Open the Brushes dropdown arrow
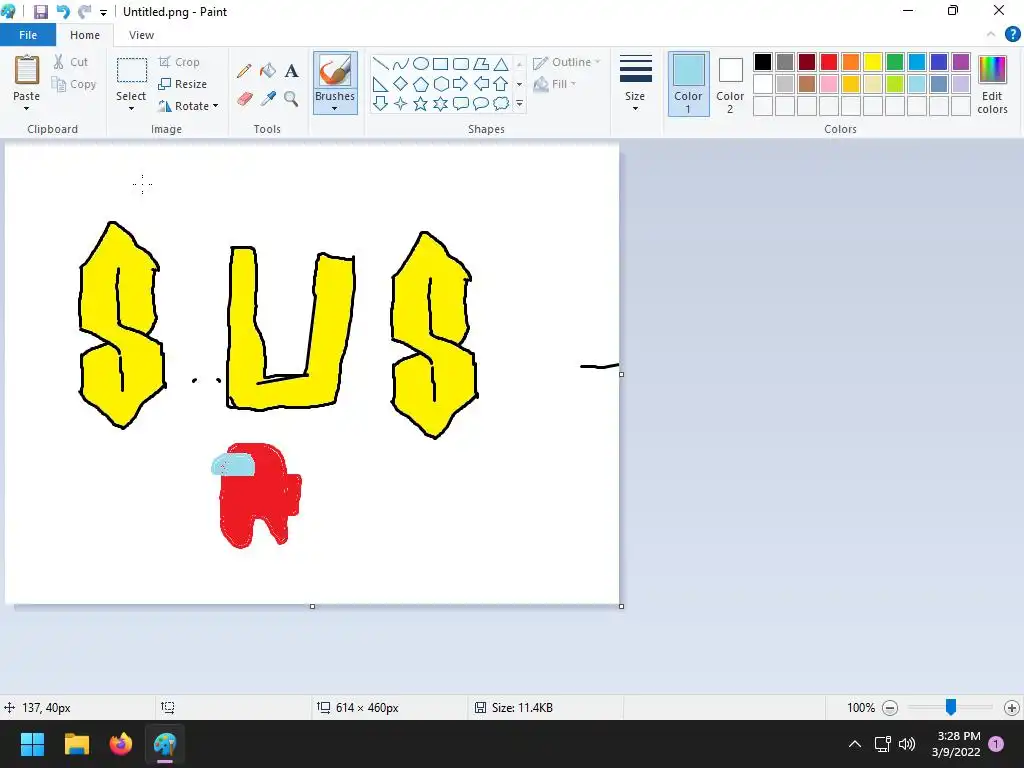This screenshot has height=768, width=1024. [335, 108]
